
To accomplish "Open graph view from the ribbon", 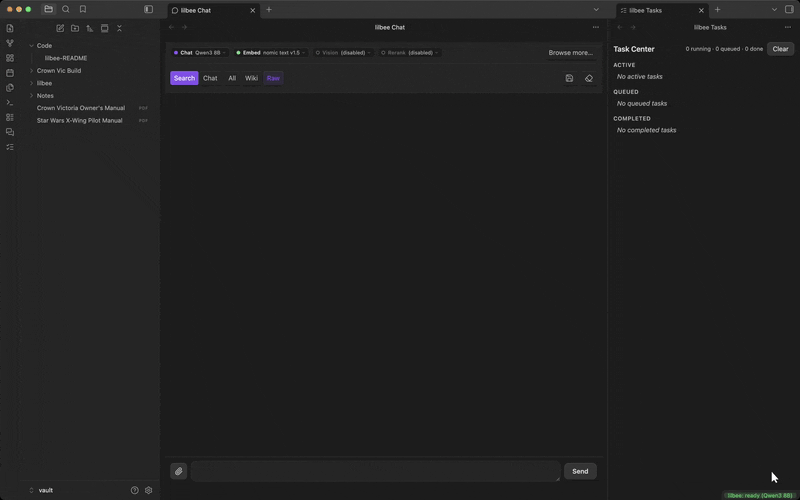I will (x=10, y=43).
